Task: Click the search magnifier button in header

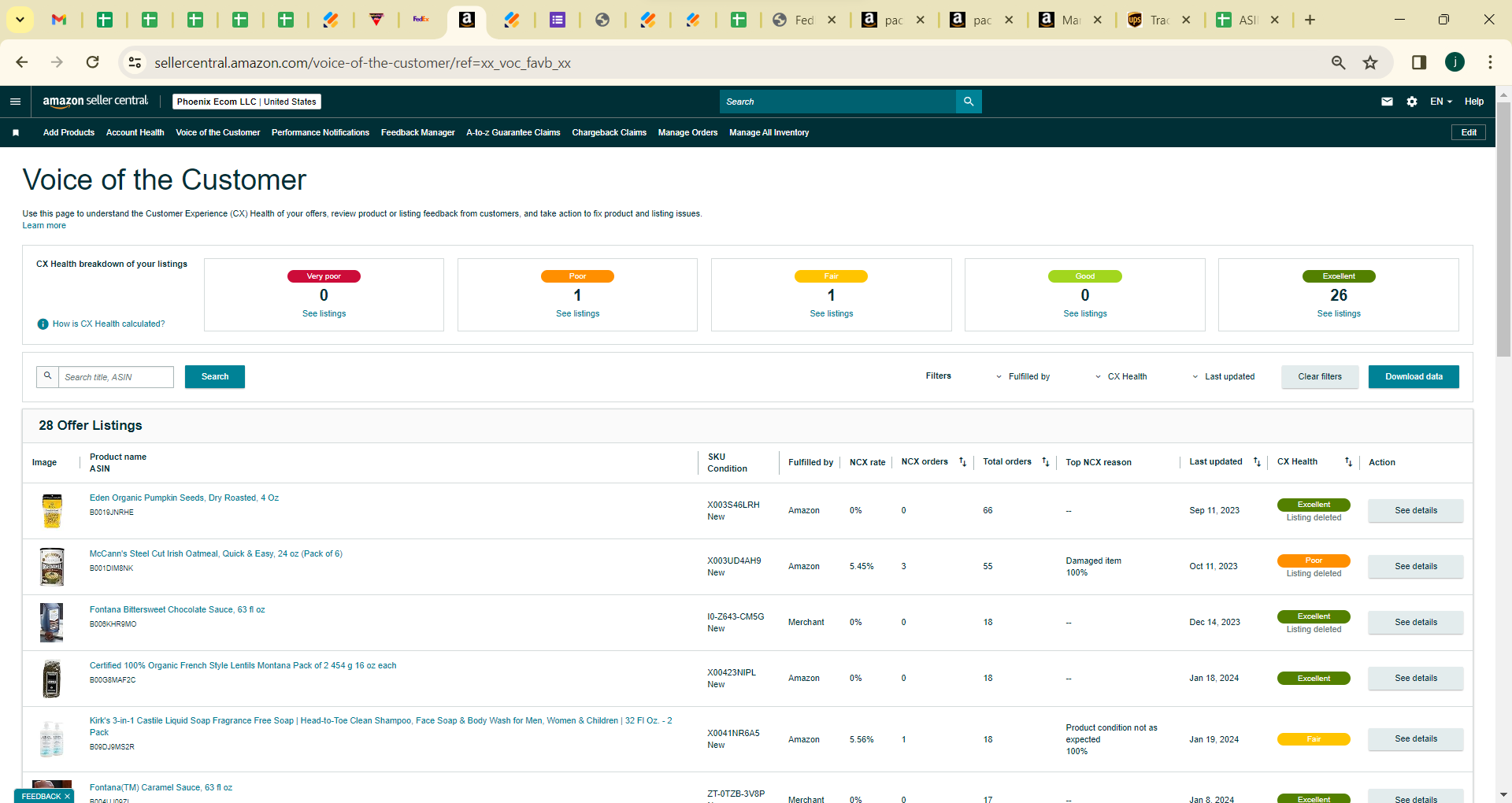Action: click(969, 102)
